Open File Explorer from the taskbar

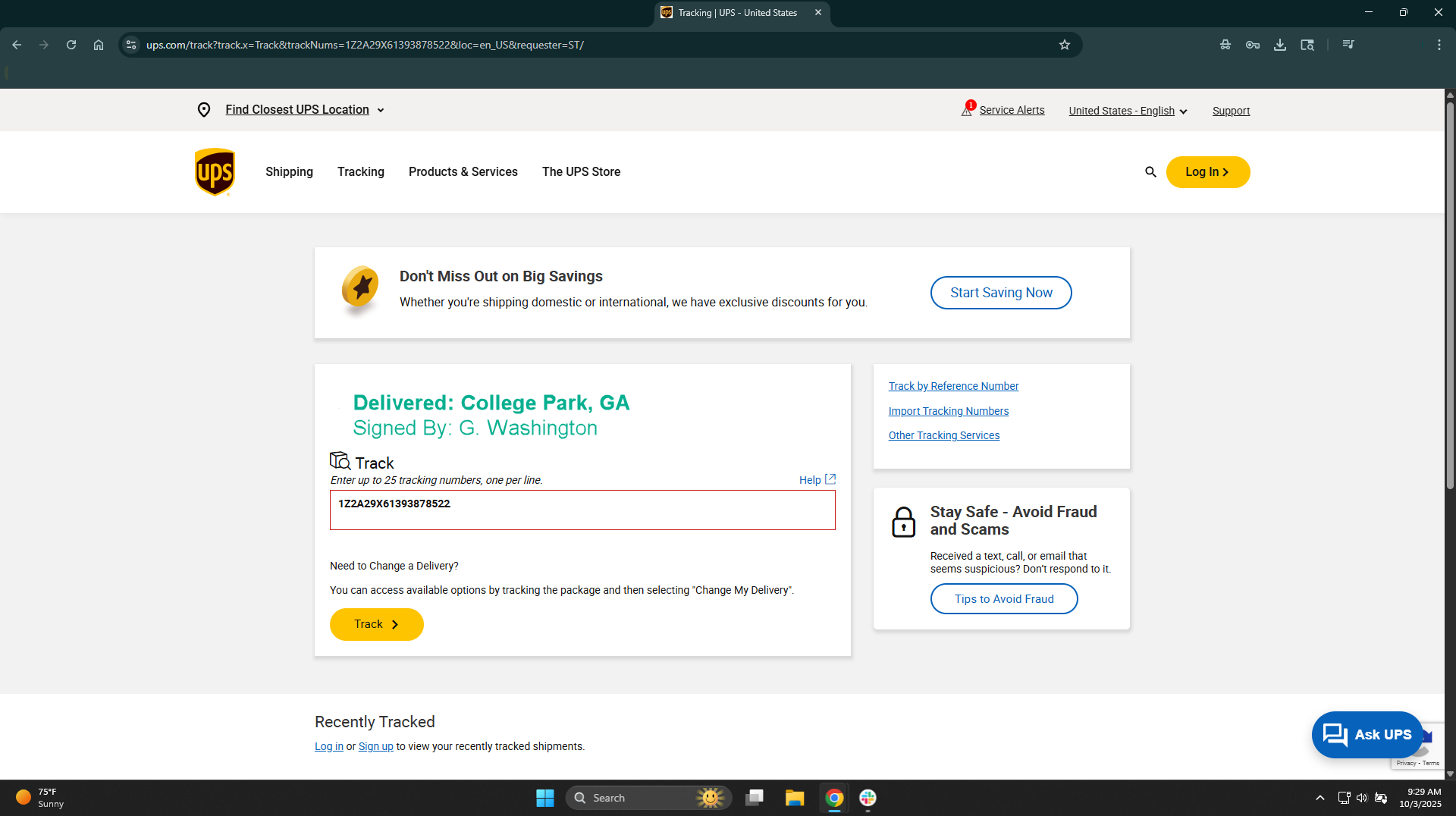click(795, 798)
